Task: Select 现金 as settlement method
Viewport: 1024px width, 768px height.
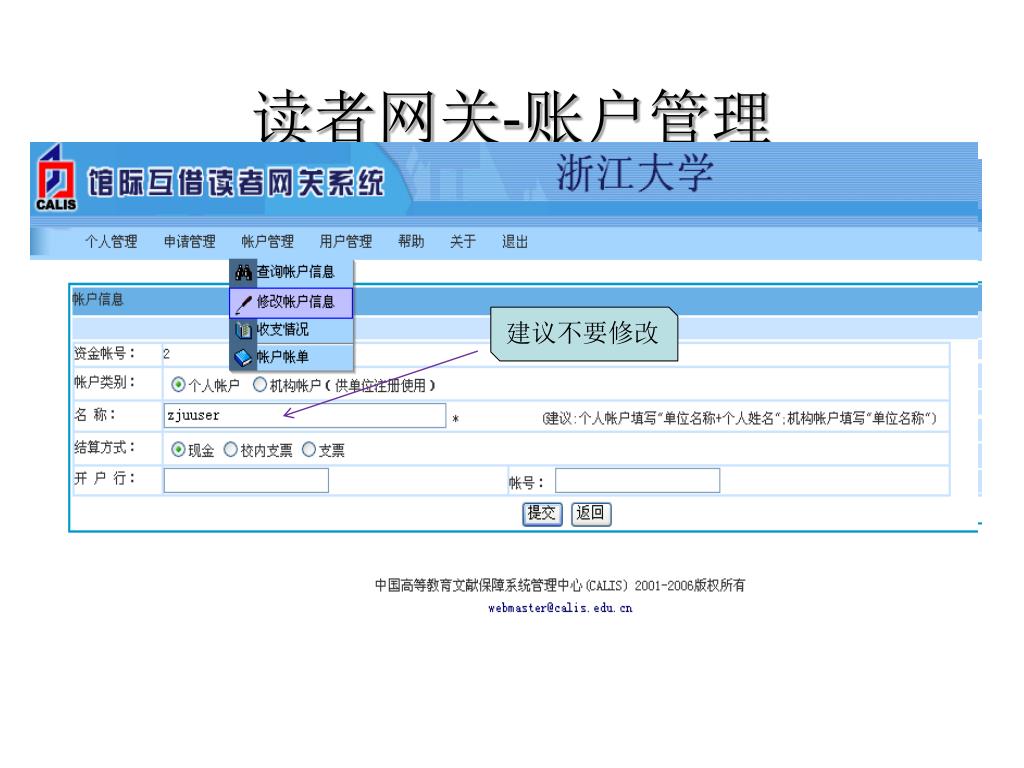Action: coord(178,449)
